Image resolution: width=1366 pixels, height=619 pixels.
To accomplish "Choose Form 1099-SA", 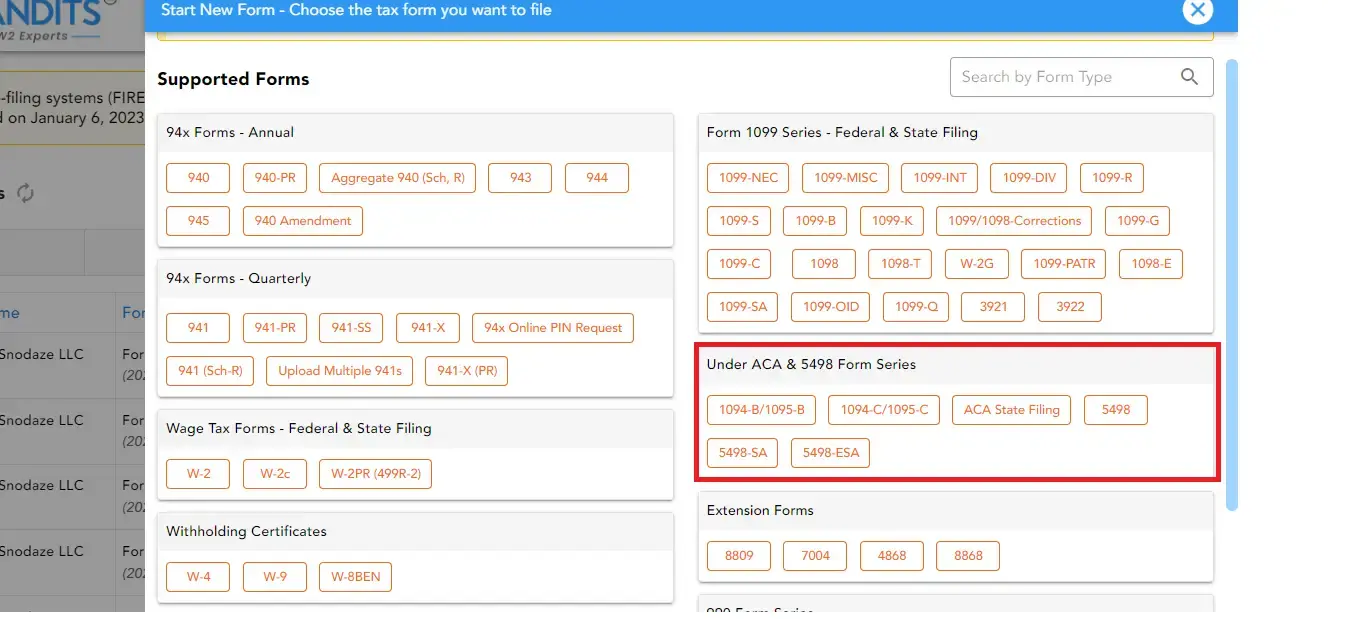I will [743, 307].
